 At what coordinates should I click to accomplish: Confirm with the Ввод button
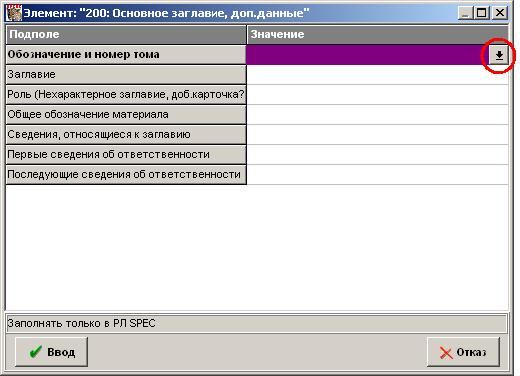pos(51,352)
